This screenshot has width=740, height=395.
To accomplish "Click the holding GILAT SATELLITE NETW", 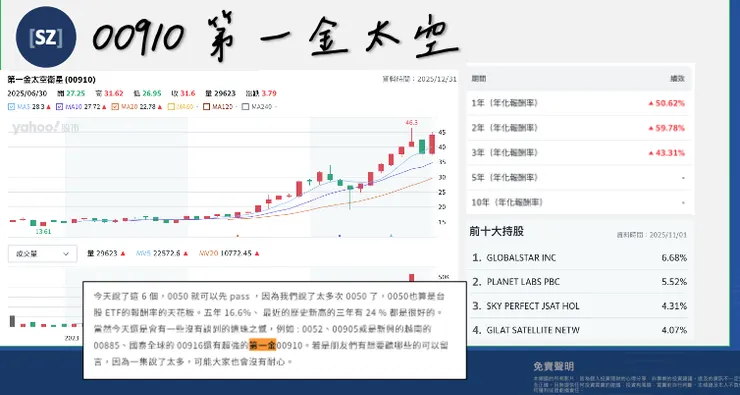I will tap(533, 330).
